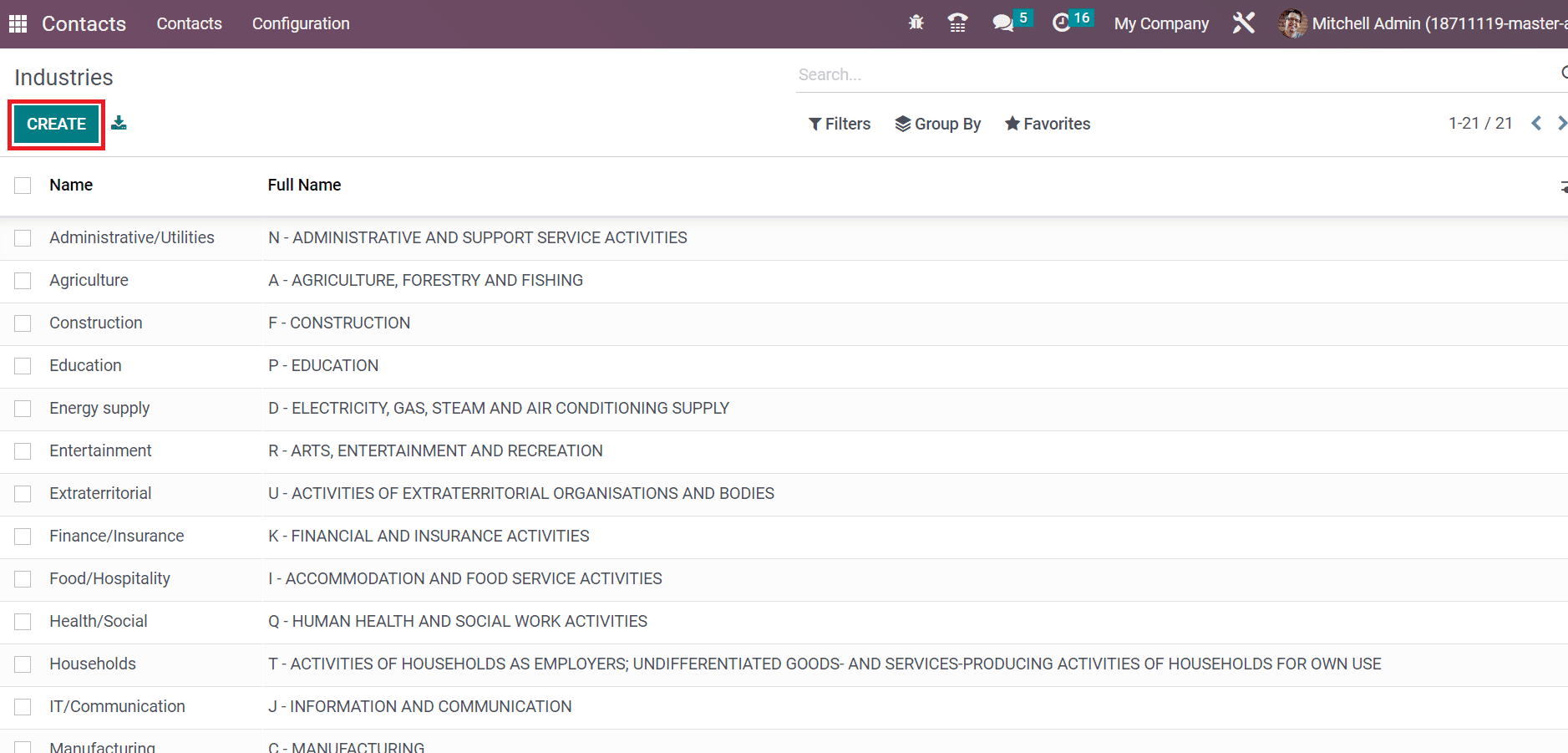The width and height of the screenshot is (1568, 753).
Task: Click the Contacts app title
Action: [84, 23]
